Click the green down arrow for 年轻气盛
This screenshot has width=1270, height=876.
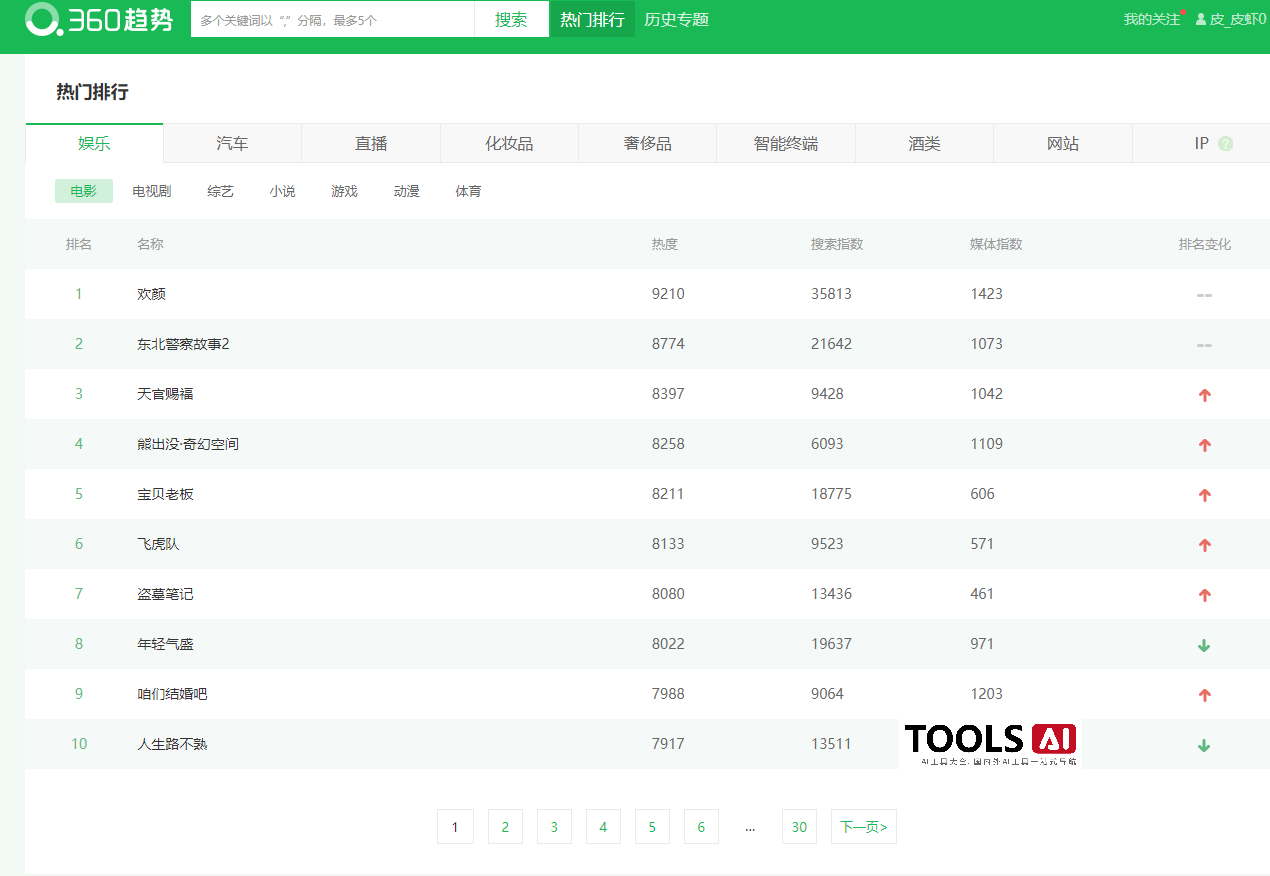pos(1204,645)
